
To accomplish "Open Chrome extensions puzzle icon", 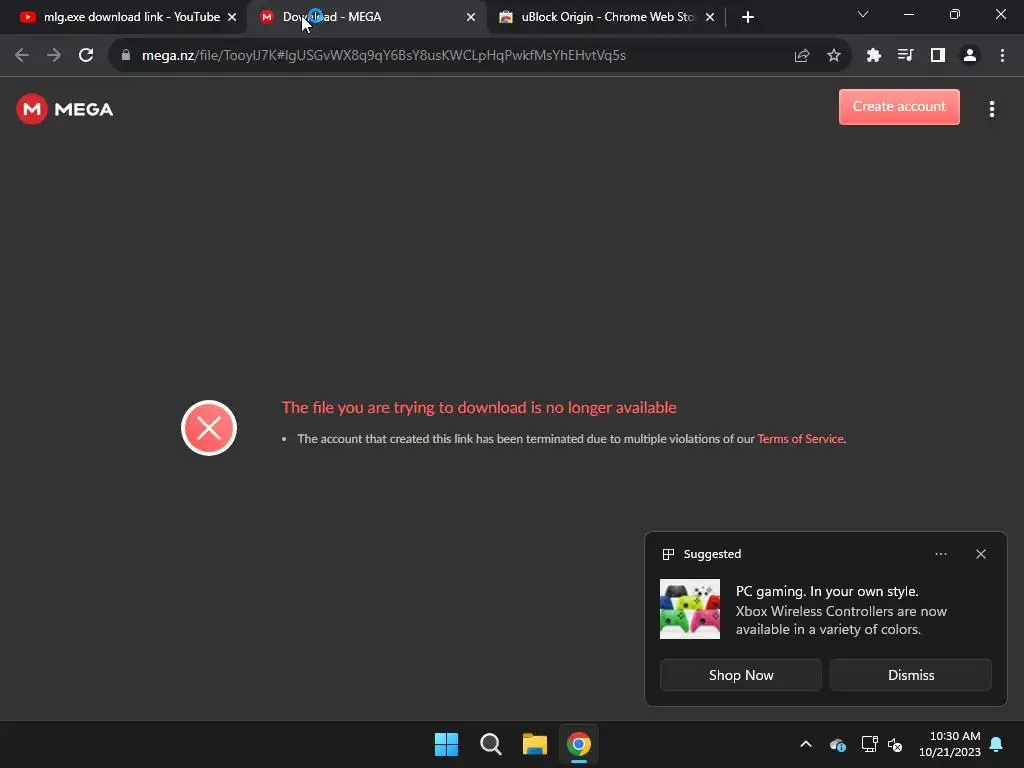I will pyautogui.click(x=873, y=56).
